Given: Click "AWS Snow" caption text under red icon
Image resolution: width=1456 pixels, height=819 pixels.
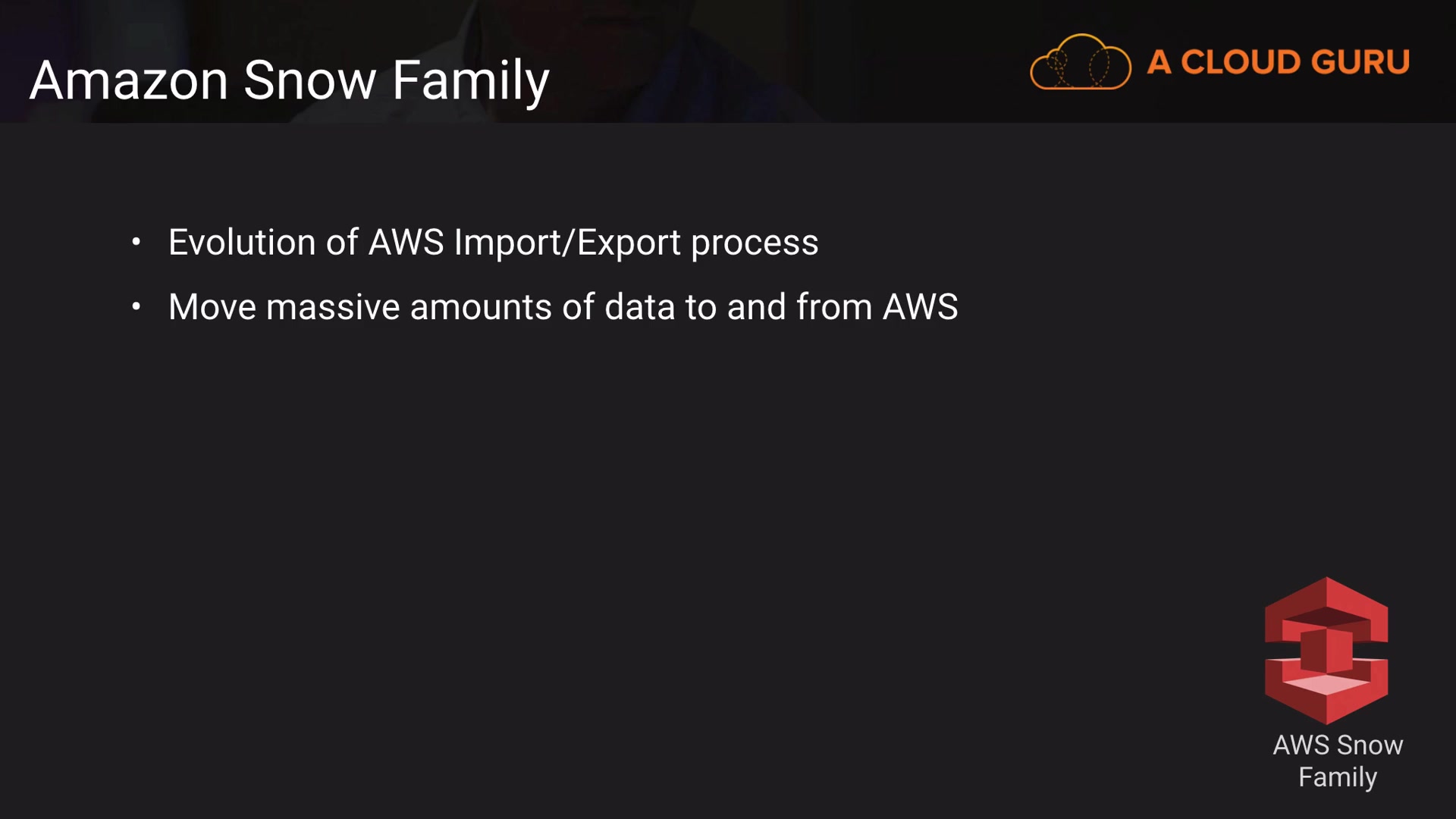Looking at the screenshot, I should tap(1338, 745).
